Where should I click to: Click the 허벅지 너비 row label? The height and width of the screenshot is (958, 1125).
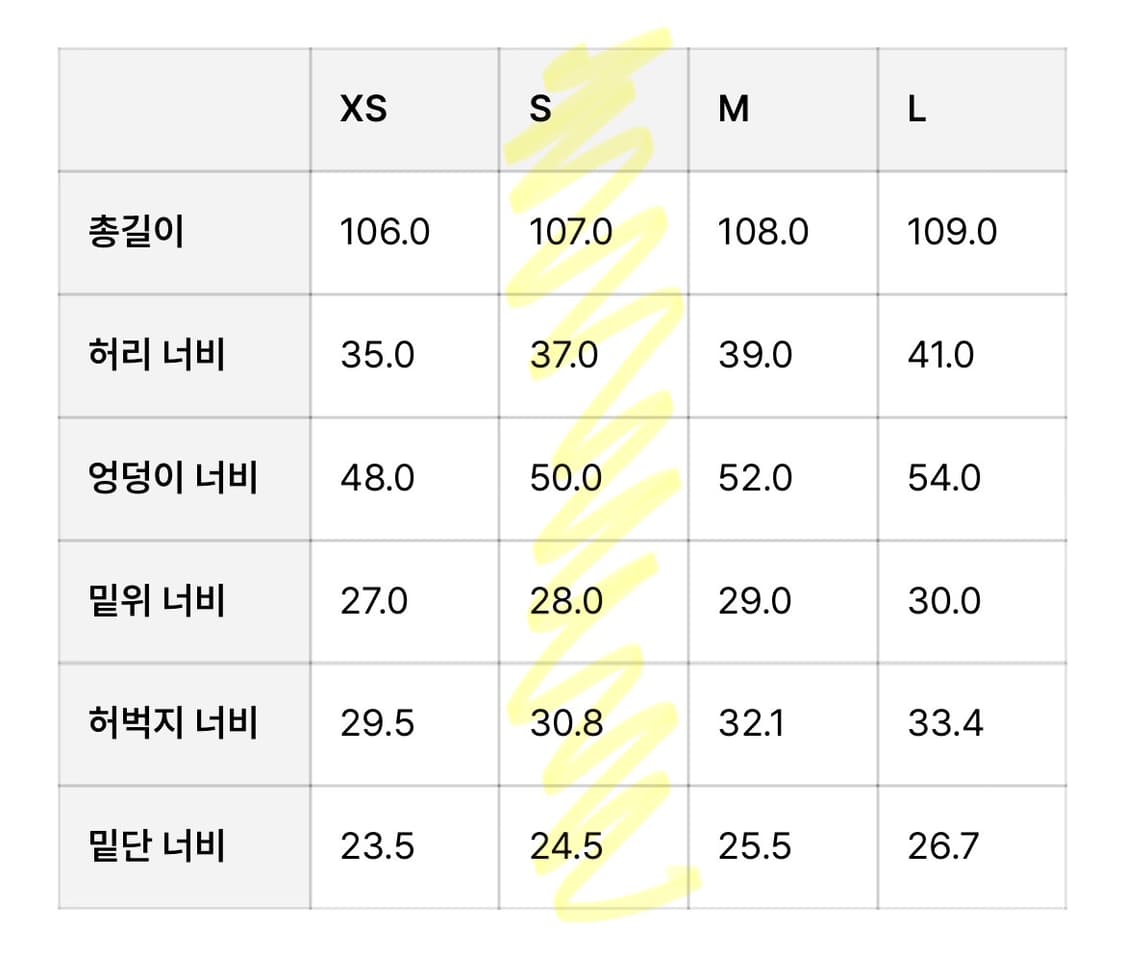tap(173, 723)
